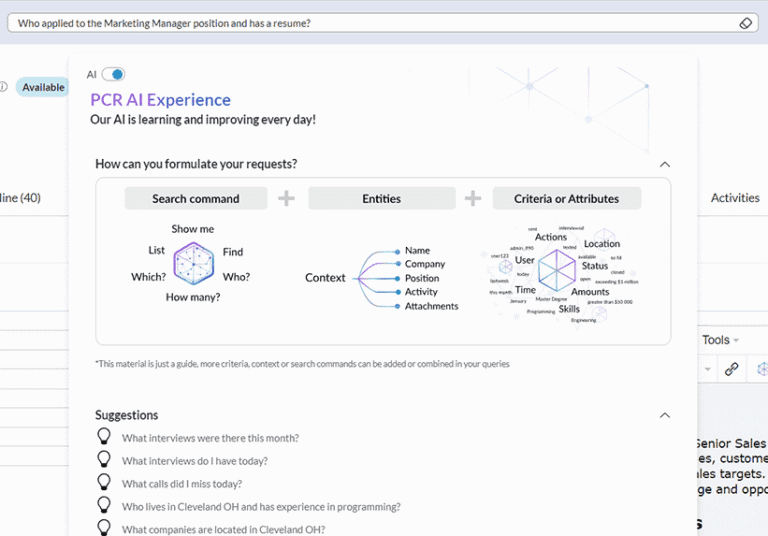This screenshot has width=768, height=536.
Task: Click the 'Name' entity label
Action: [417, 250]
